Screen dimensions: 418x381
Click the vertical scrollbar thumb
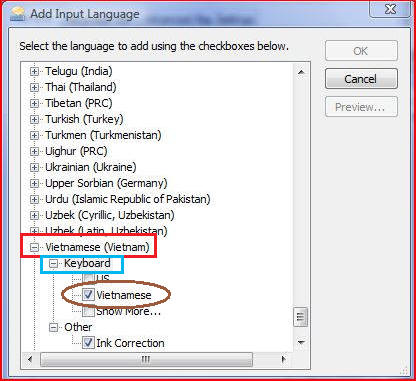coord(301,317)
